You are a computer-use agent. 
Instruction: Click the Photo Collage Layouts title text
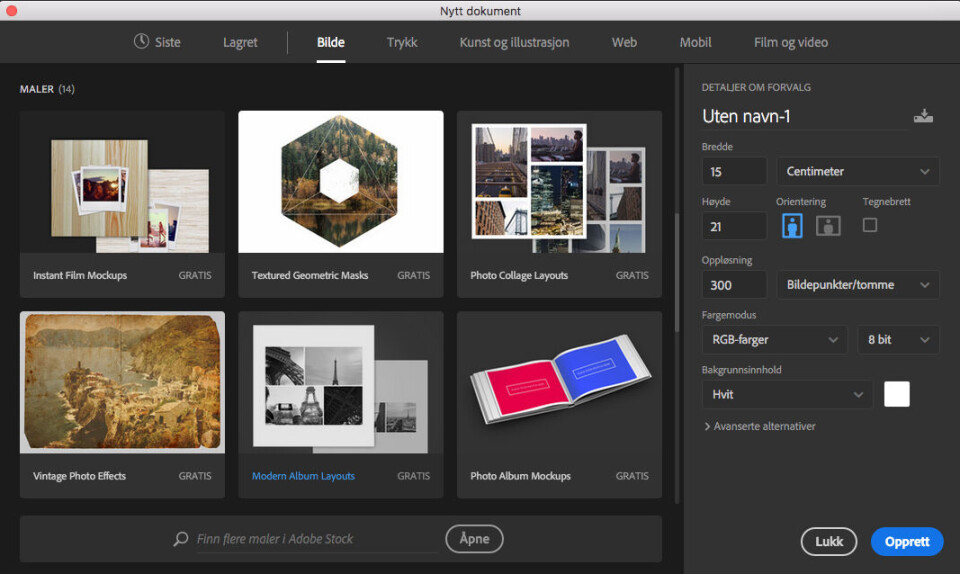519,275
